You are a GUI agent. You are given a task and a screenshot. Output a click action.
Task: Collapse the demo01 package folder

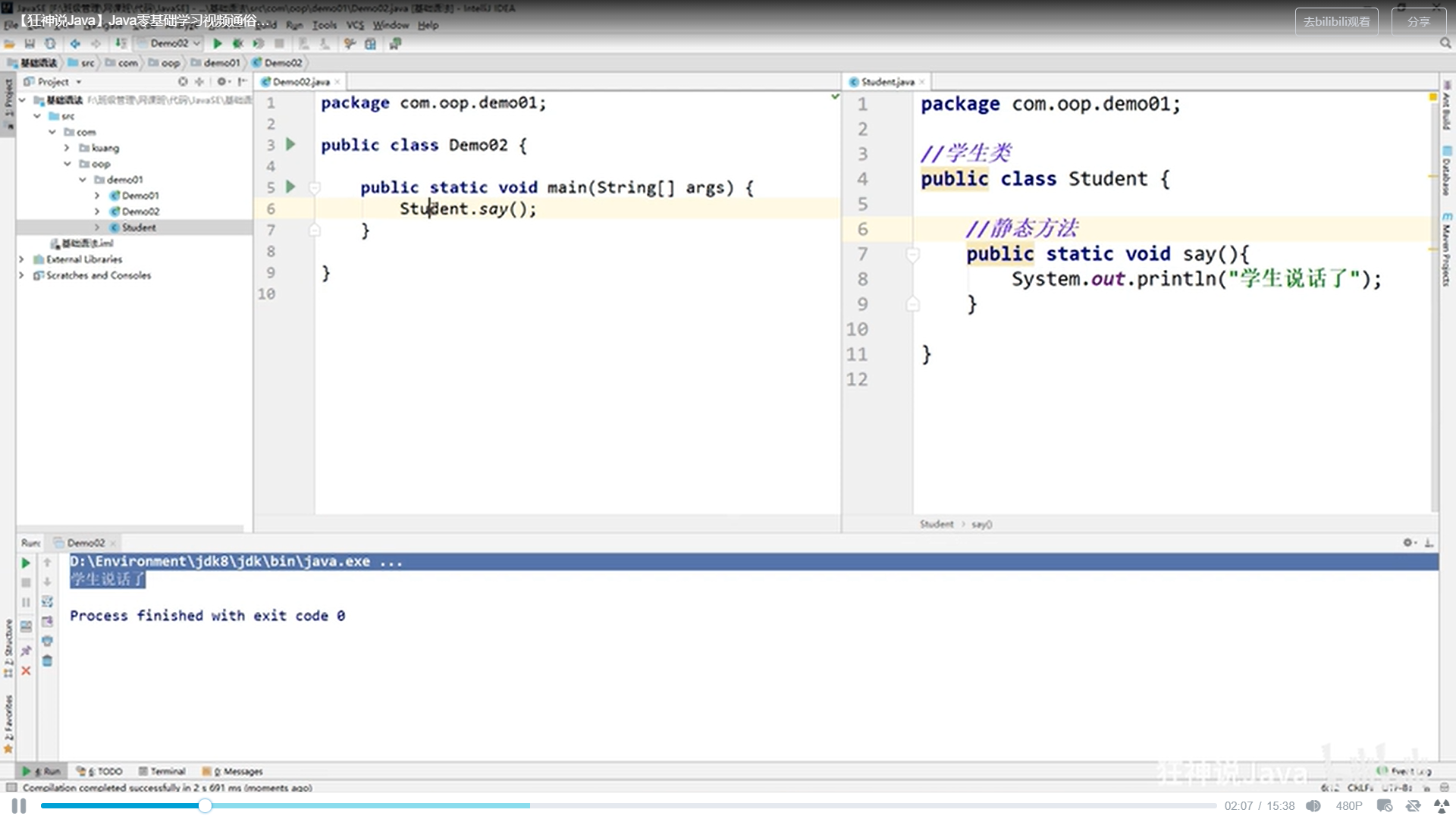(x=83, y=180)
